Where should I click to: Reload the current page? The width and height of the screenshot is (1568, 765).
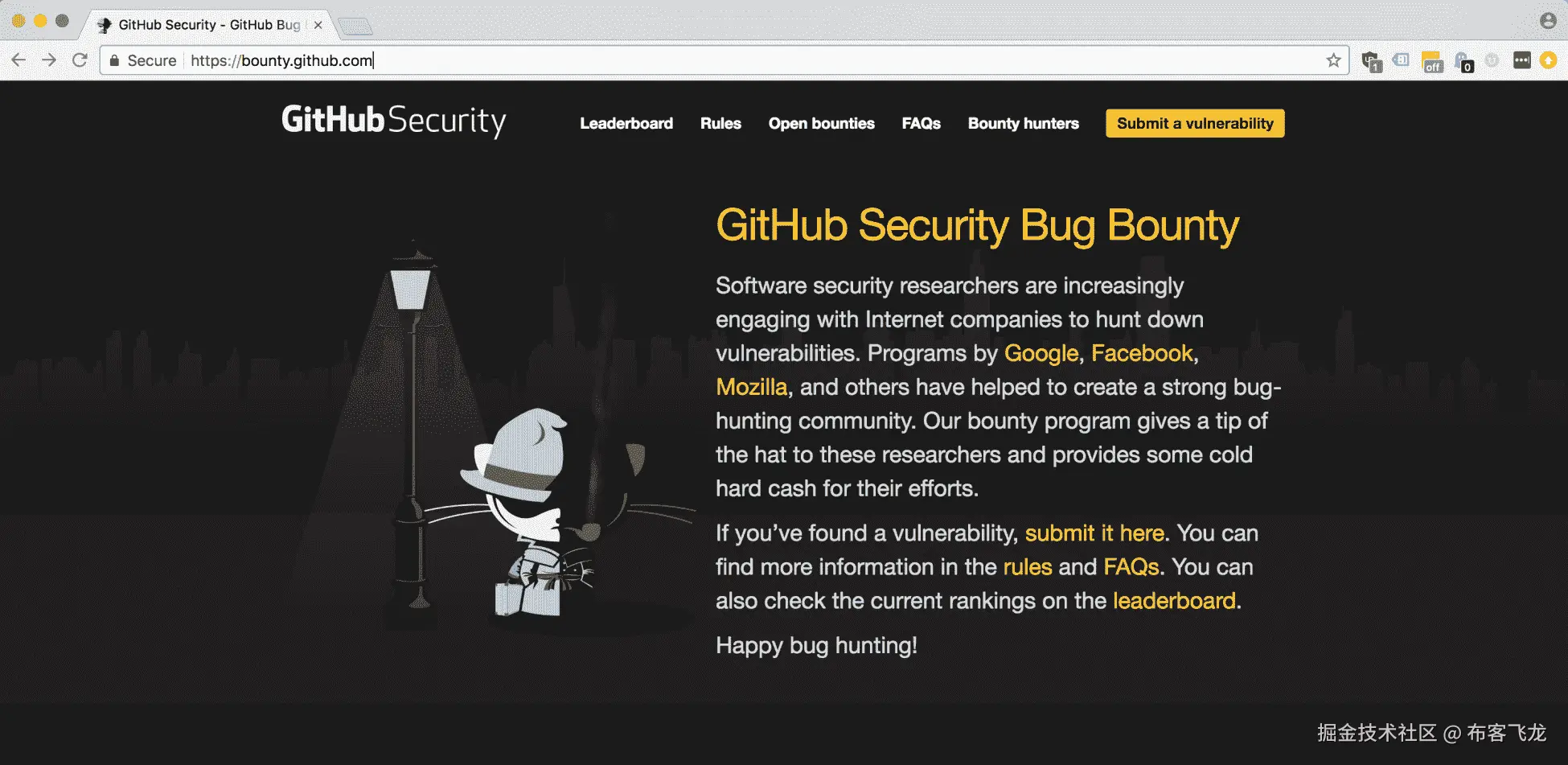click(80, 60)
